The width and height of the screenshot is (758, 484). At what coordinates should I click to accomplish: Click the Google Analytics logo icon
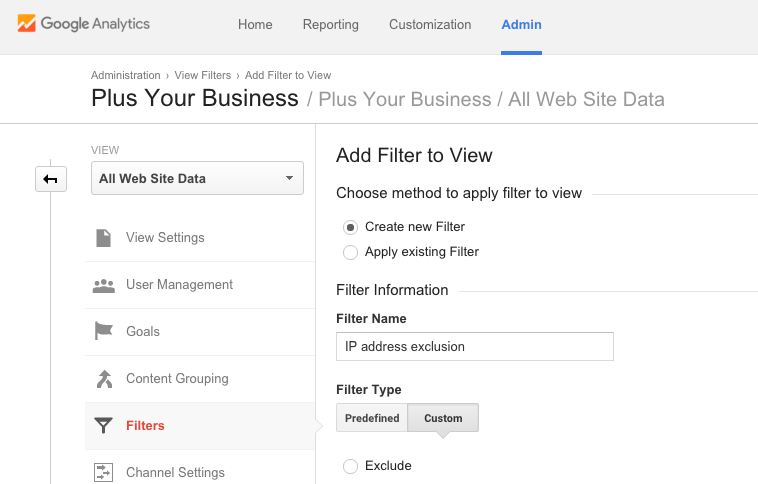(27, 23)
